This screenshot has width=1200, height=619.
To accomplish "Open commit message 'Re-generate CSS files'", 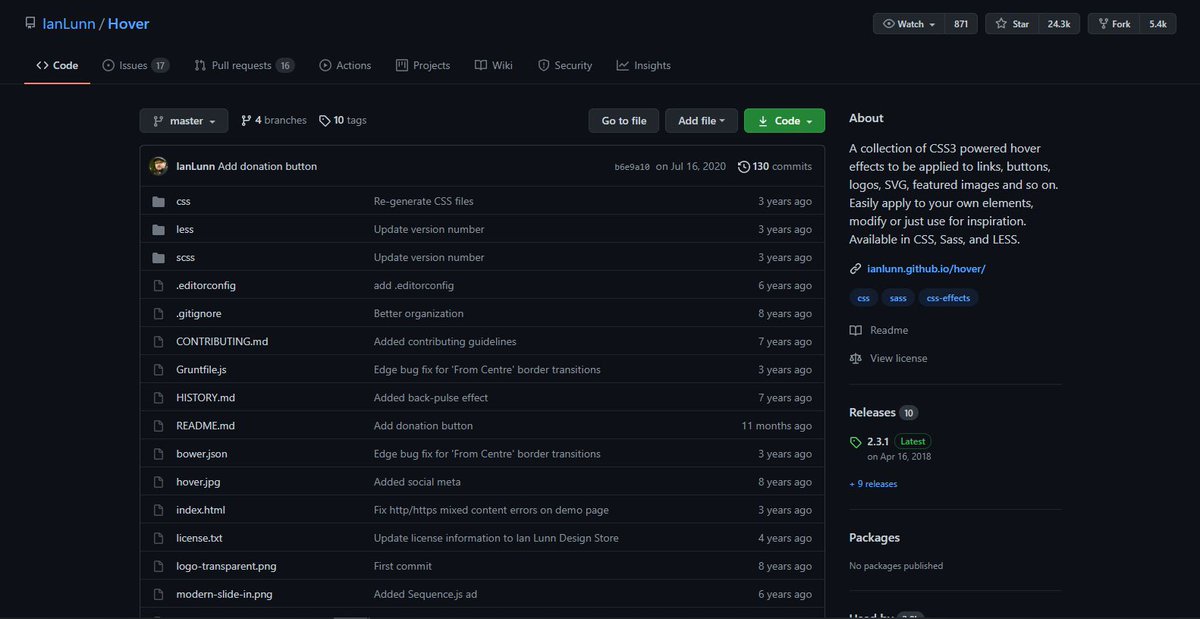I will click(x=424, y=201).
